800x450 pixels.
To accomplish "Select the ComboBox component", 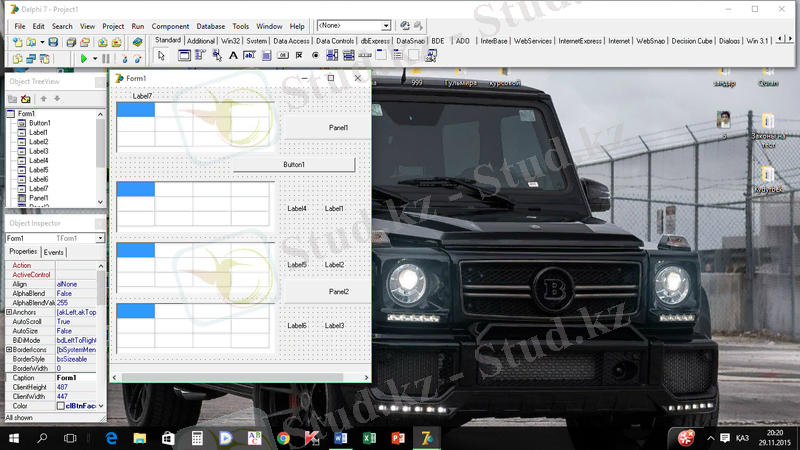I will click(348, 56).
